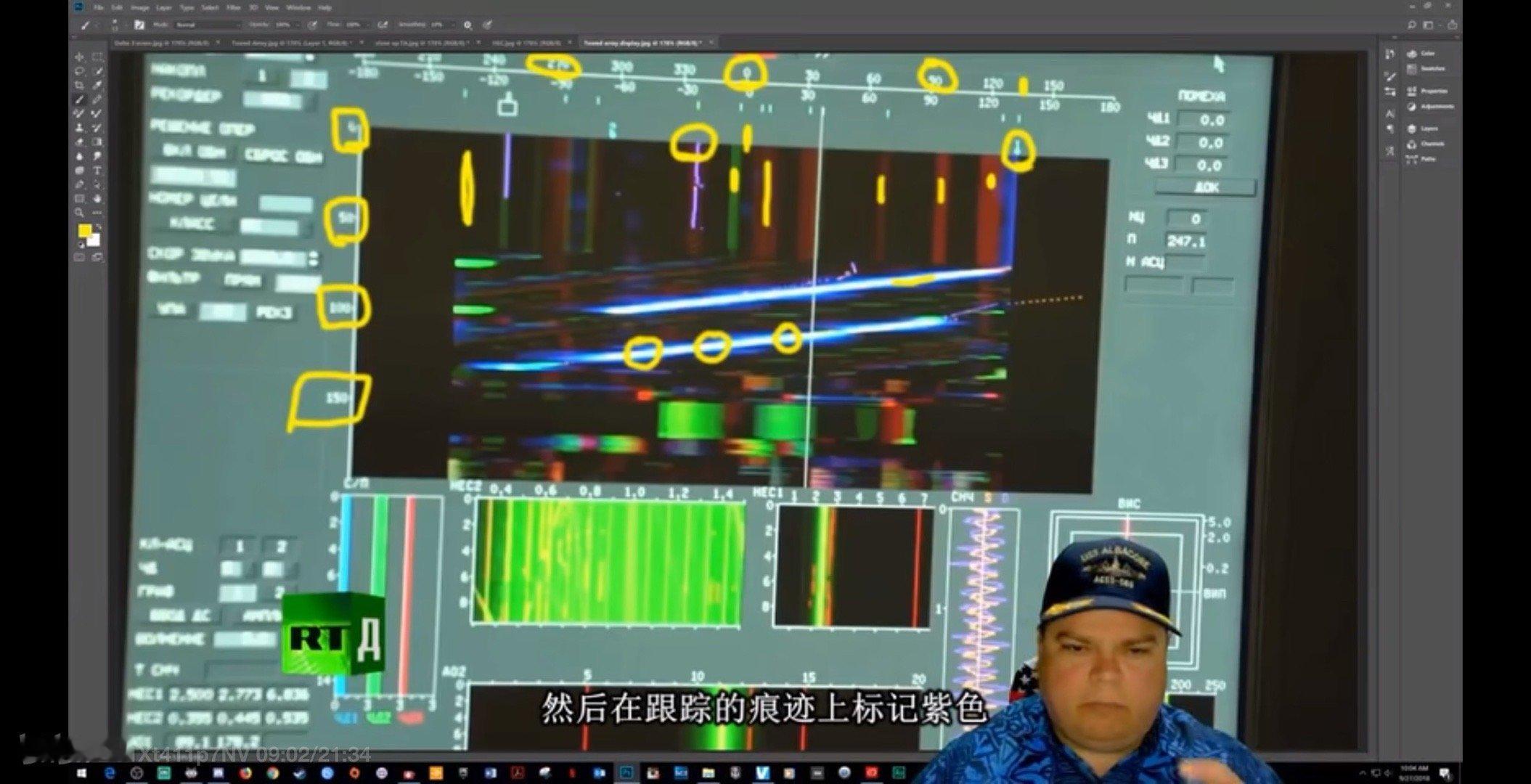Click the yellow foreground color swatch

pos(84,230)
